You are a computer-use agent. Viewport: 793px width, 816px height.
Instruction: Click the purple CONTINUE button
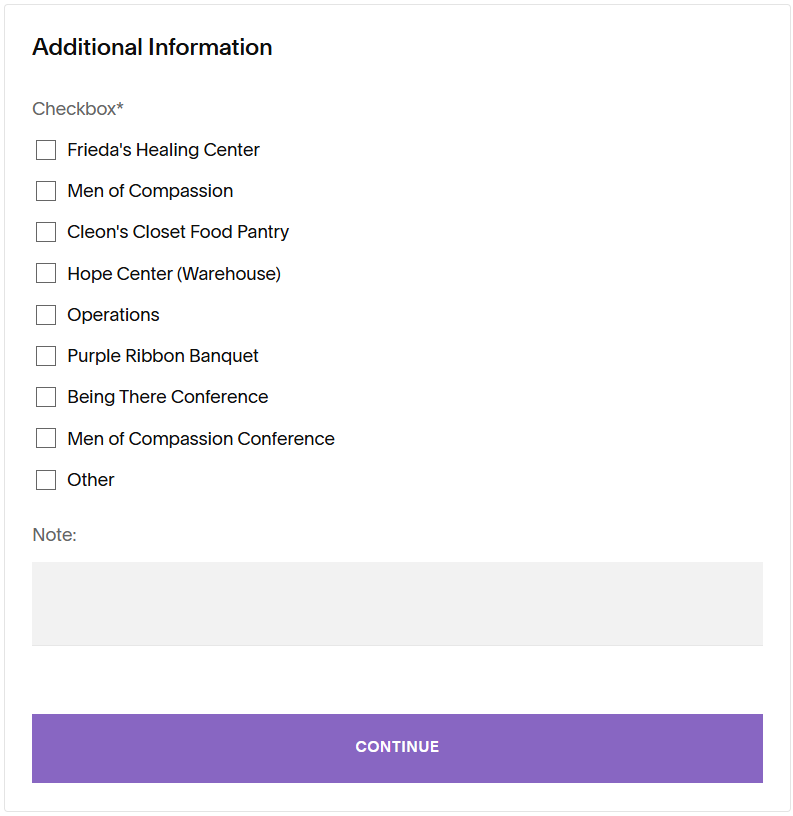tap(397, 748)
